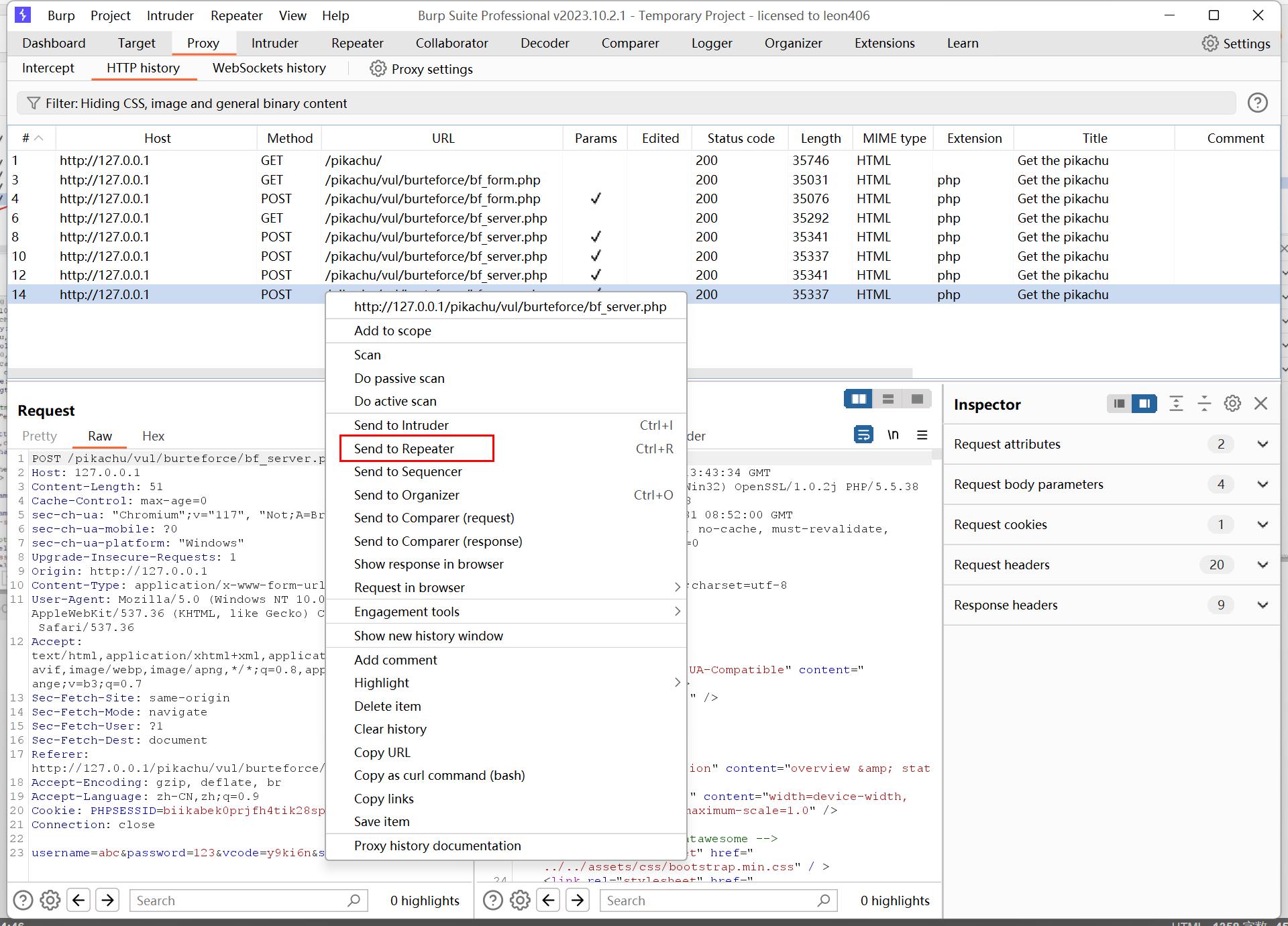This screenshot has width=1288, height=926.
Task: Select the Intercept tab in Proxy
Action: pos(47,69)
